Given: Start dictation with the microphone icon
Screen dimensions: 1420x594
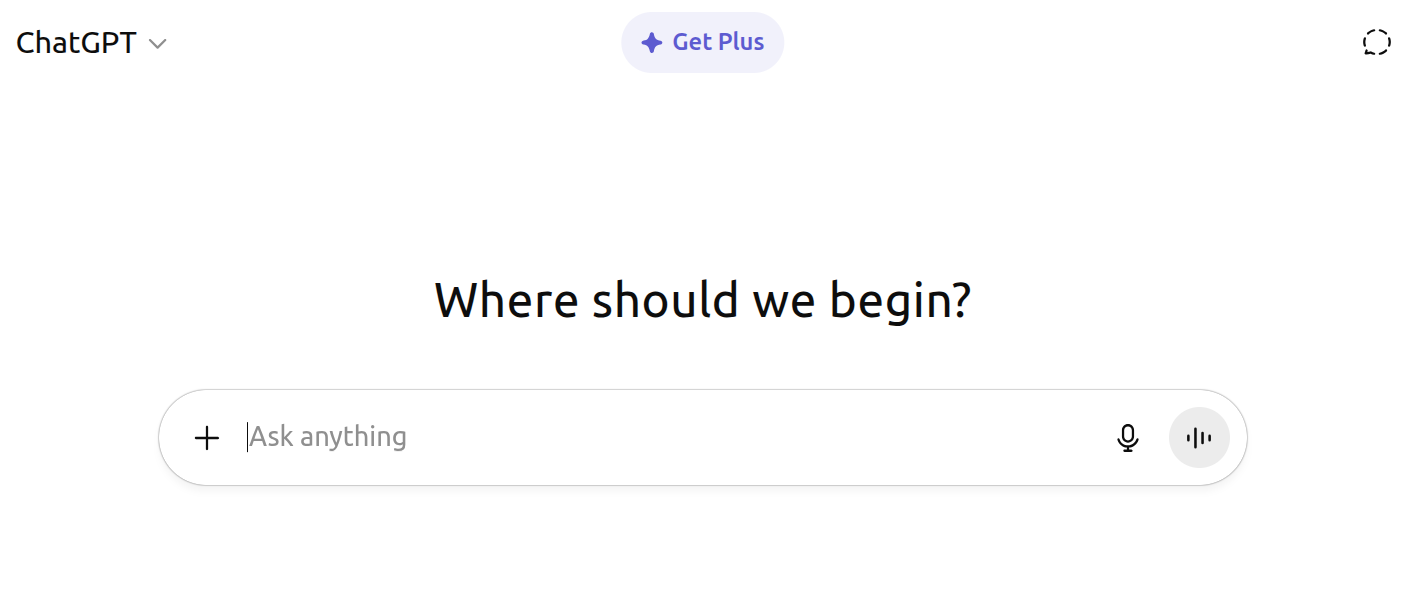Looking at the screenshot, I should point(1127,438).
